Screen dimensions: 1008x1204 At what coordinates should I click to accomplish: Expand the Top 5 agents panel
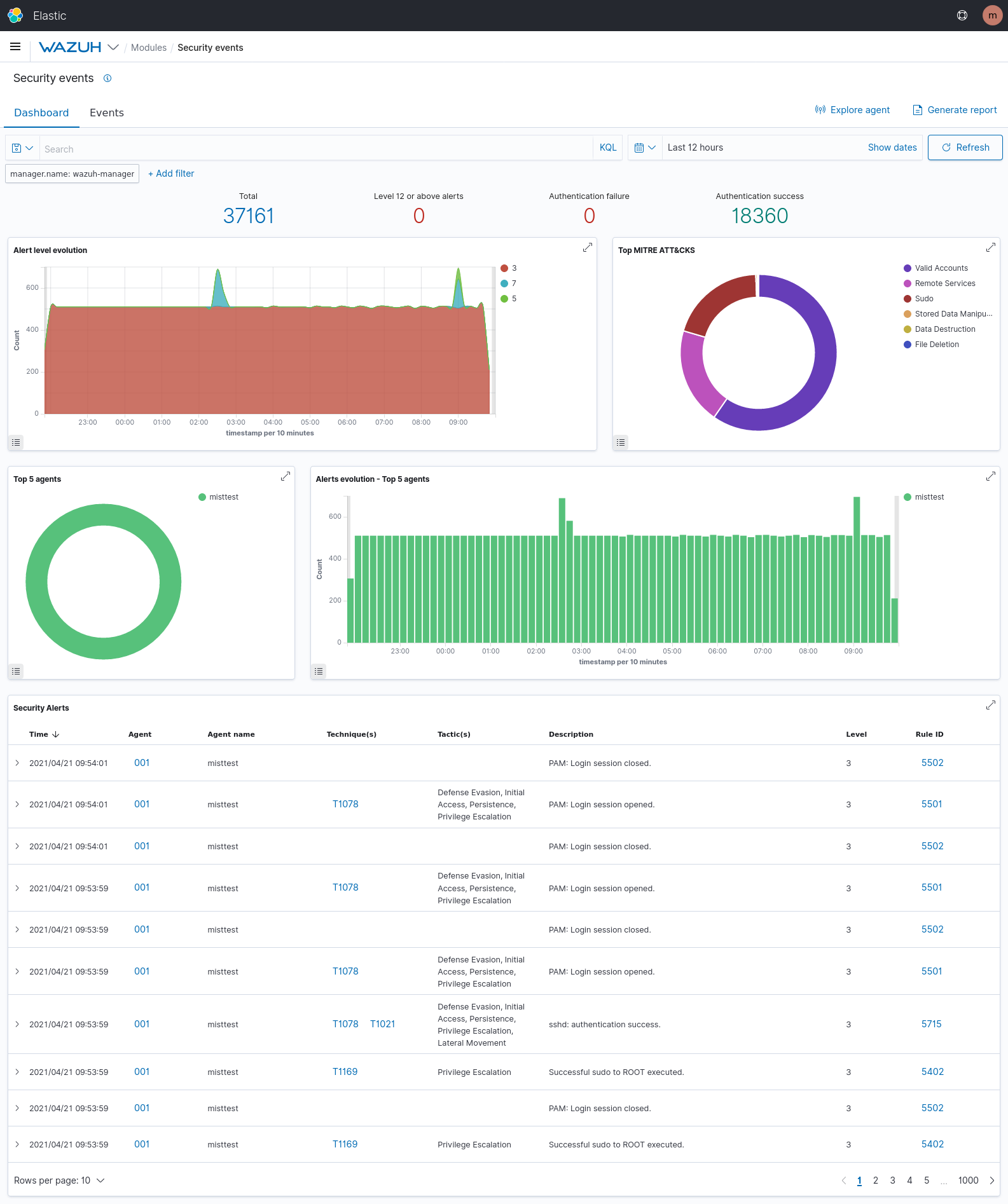[286, 476]
